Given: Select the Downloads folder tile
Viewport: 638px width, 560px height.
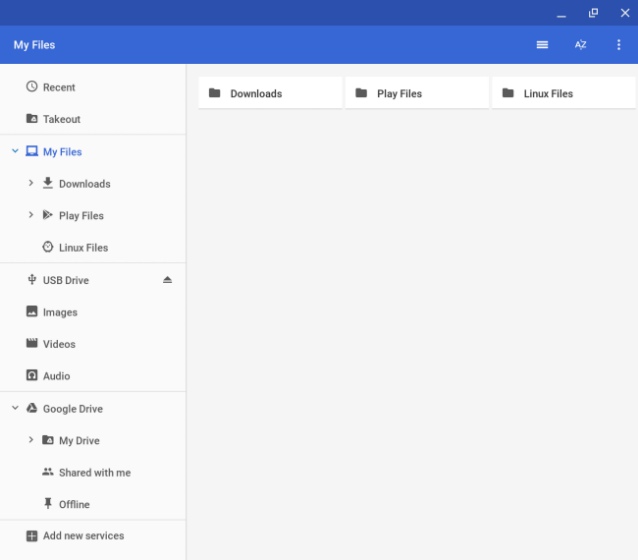Looking at the screenshot, I should coord(270,93).
